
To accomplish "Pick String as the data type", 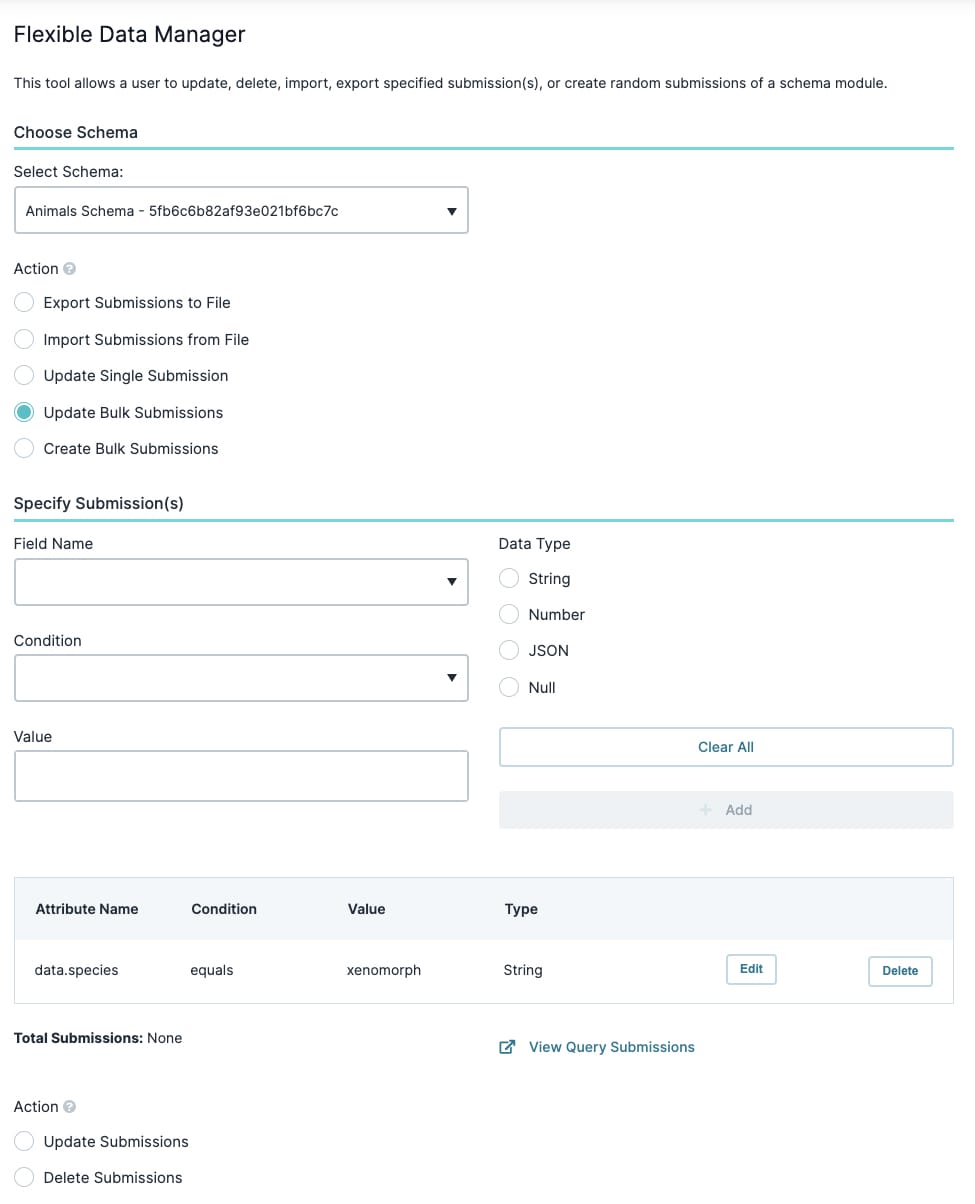I will pos(509,579).
